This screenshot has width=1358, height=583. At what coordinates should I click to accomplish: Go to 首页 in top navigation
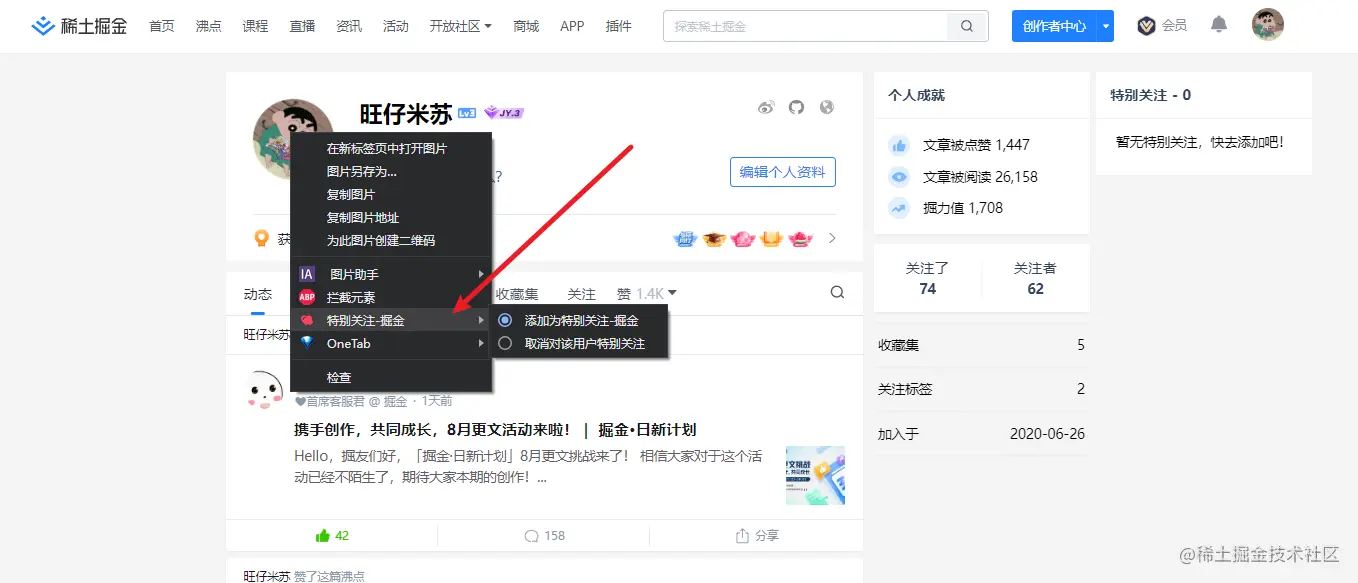162,26
